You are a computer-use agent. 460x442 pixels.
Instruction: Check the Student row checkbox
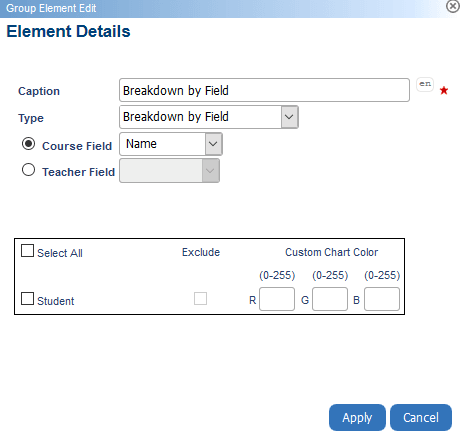pyautogui.click(x=27, y=299)
